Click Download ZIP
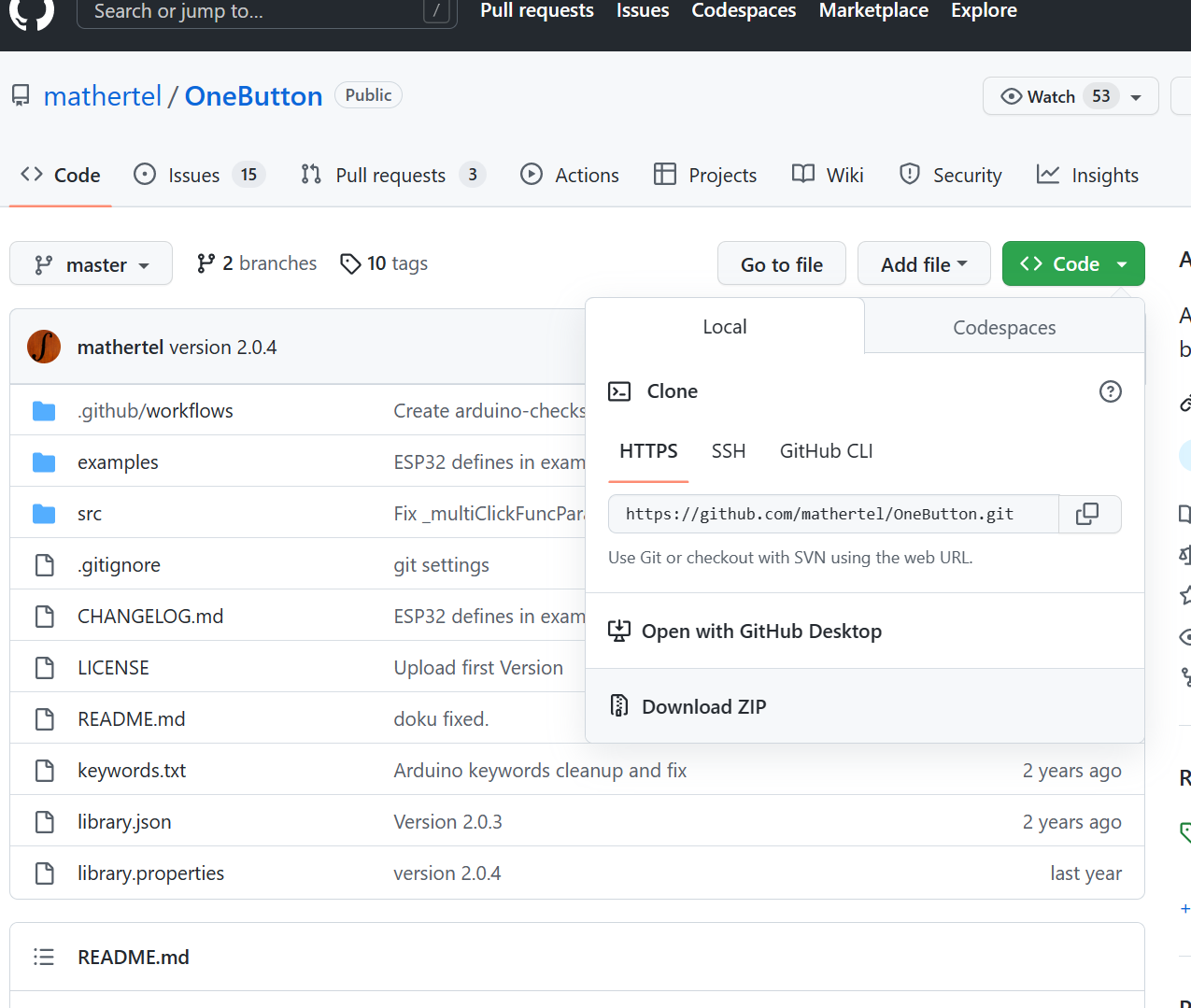The height and width of the screenshot is (1008, 1191). [x=704, y=706]
